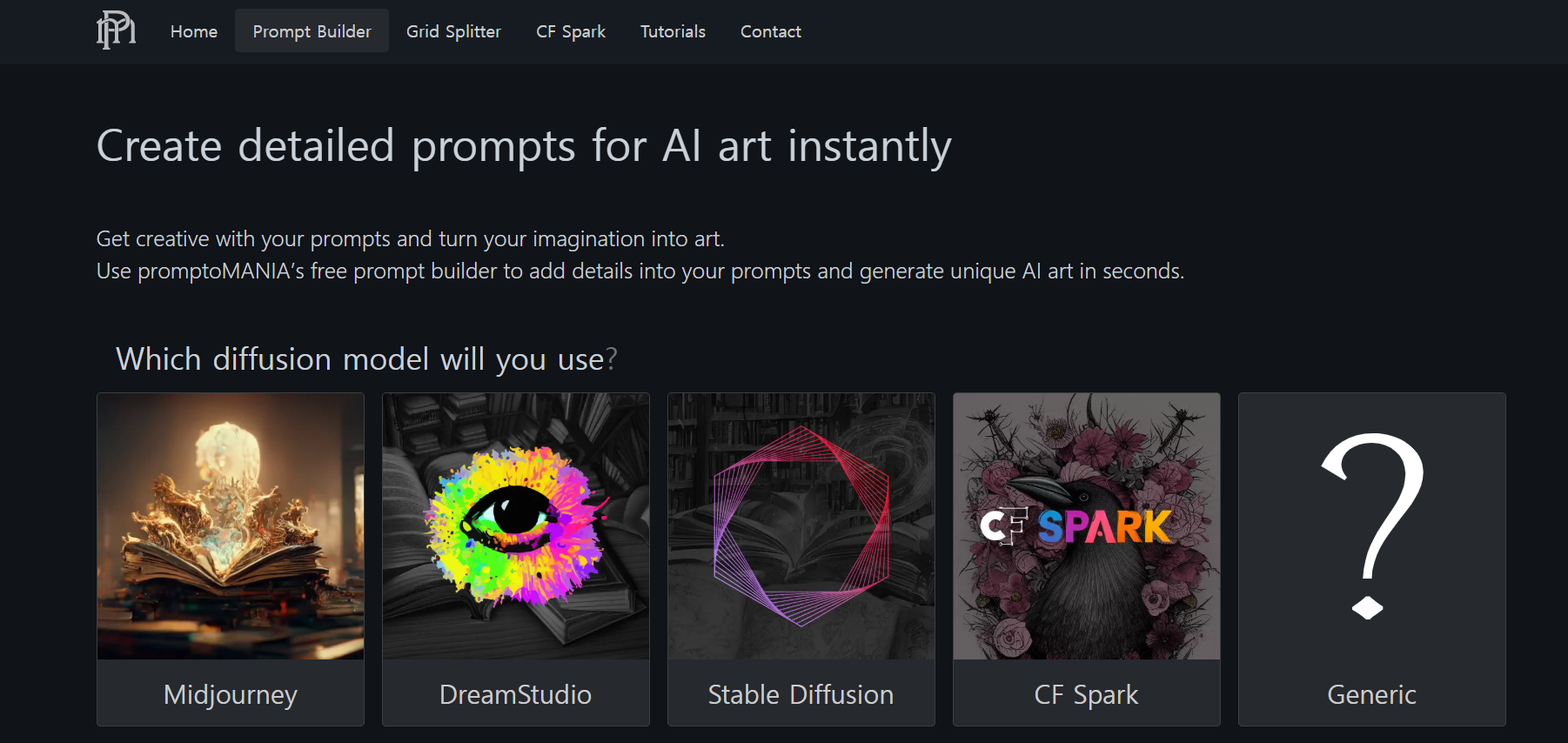1568x743 pixels.
Task: Choose the DreamStudio colorful eye image
Action: [x=516, y=526]
